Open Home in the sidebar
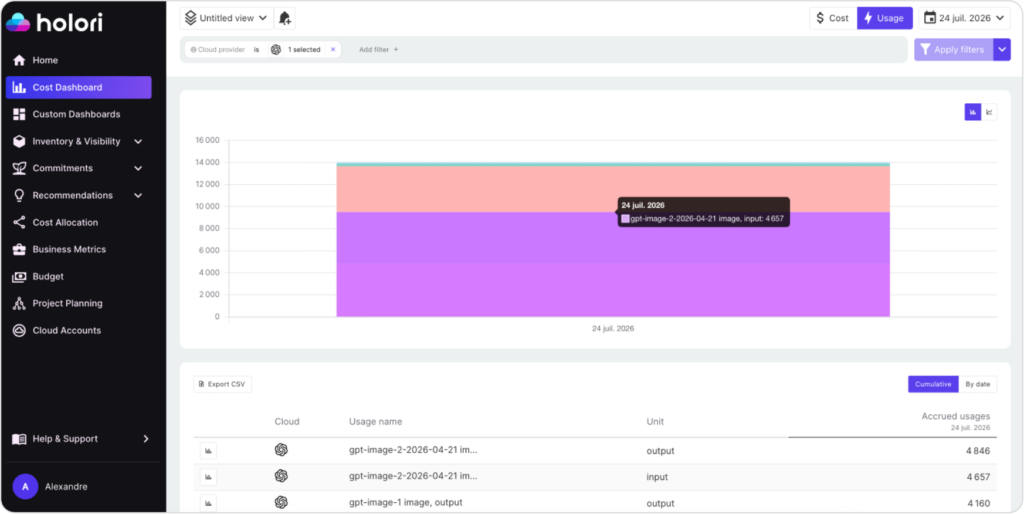The image size is (1024, 514). [x=45, y=60]
